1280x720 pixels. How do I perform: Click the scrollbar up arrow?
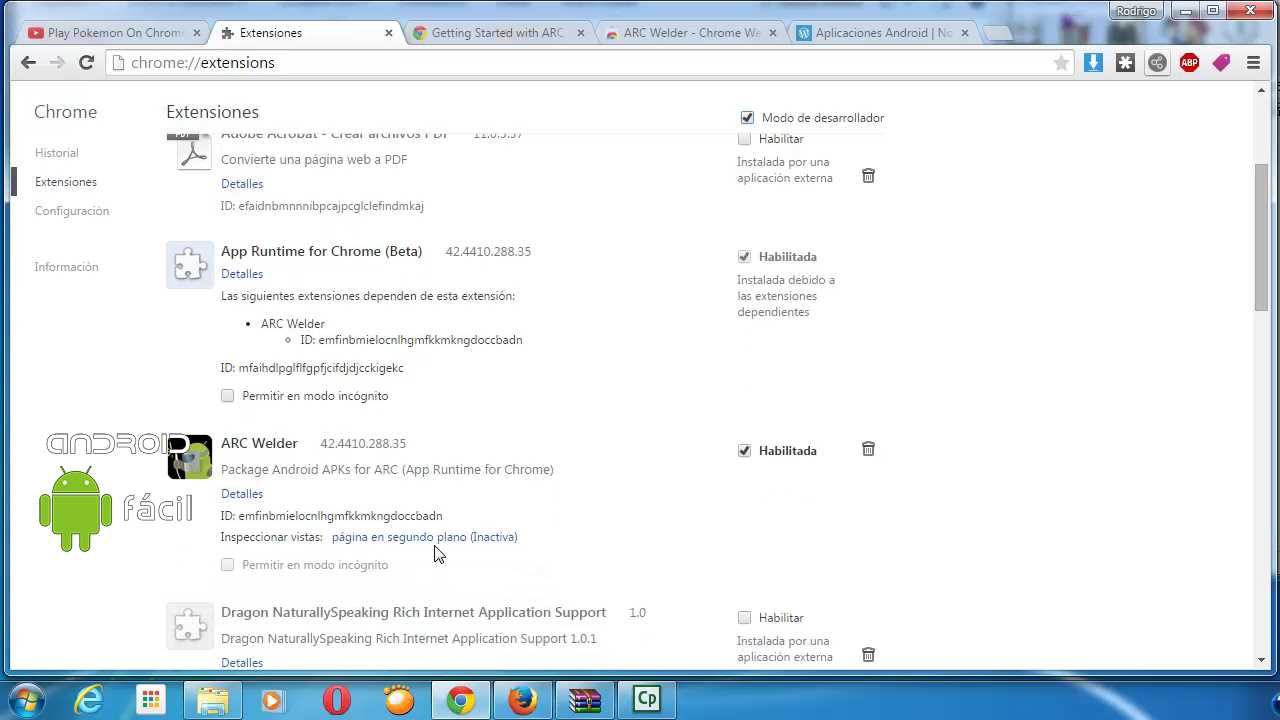(x=1261, y=91)
